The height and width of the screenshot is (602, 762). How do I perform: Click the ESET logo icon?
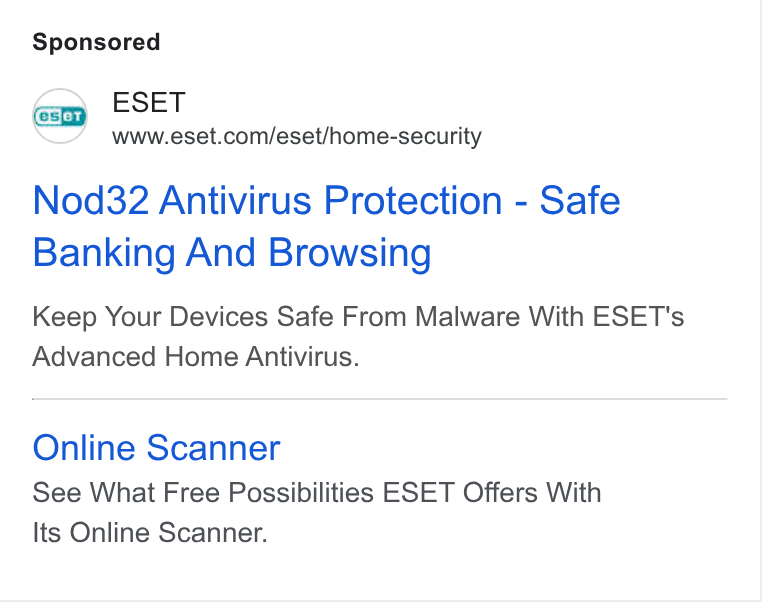pos(60,116)
